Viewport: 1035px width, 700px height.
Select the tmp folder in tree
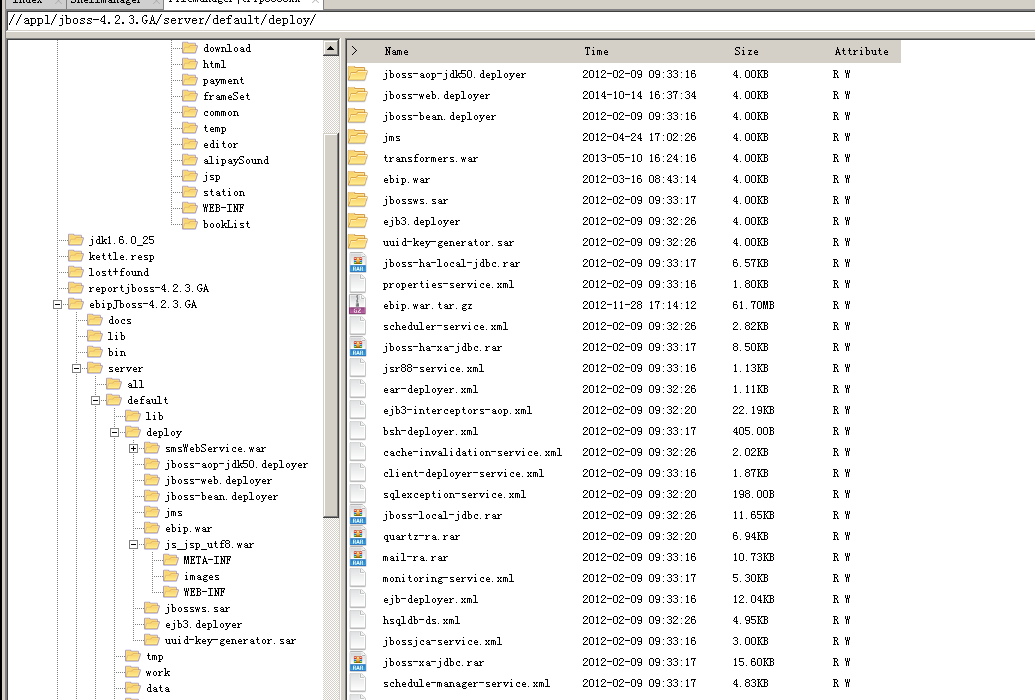[x=154, y=656]
